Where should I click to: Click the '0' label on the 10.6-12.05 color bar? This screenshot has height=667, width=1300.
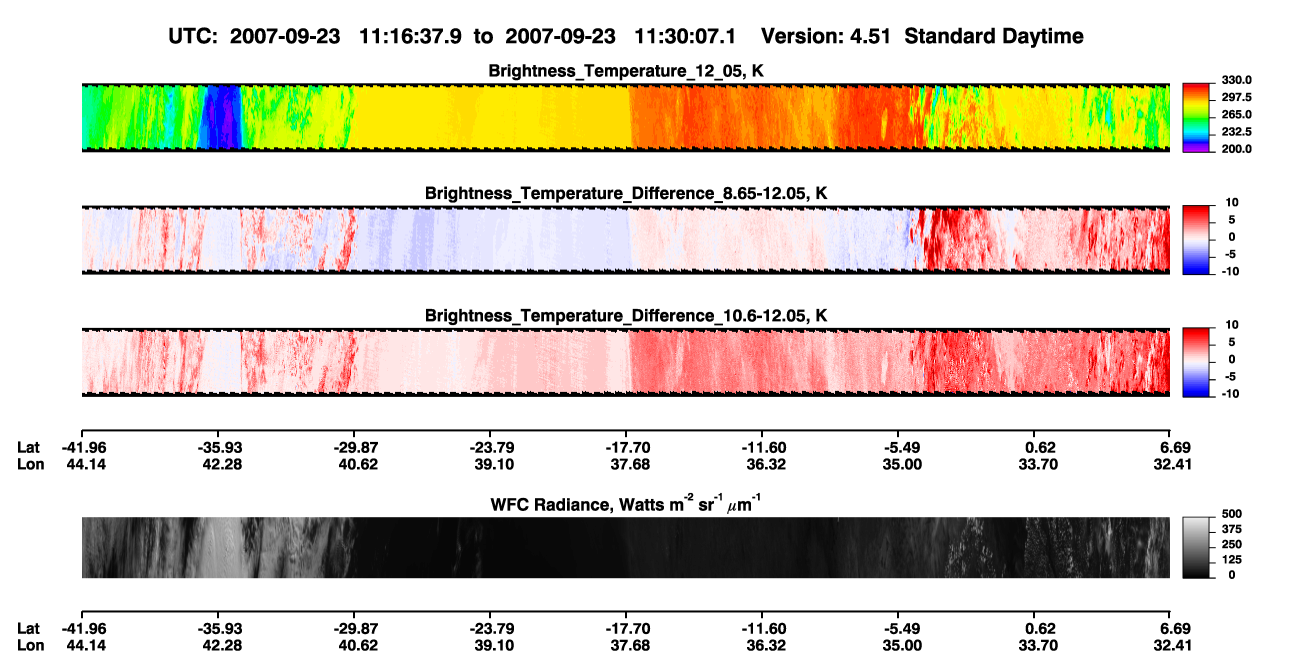pos(1232,359)
